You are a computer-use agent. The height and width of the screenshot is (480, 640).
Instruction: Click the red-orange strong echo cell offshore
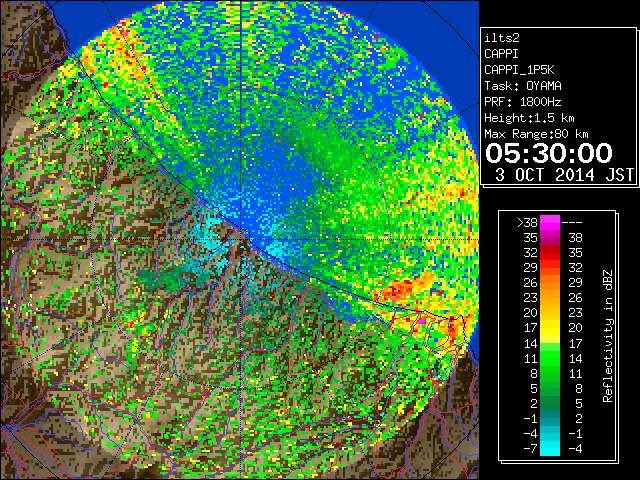(402, 289)
